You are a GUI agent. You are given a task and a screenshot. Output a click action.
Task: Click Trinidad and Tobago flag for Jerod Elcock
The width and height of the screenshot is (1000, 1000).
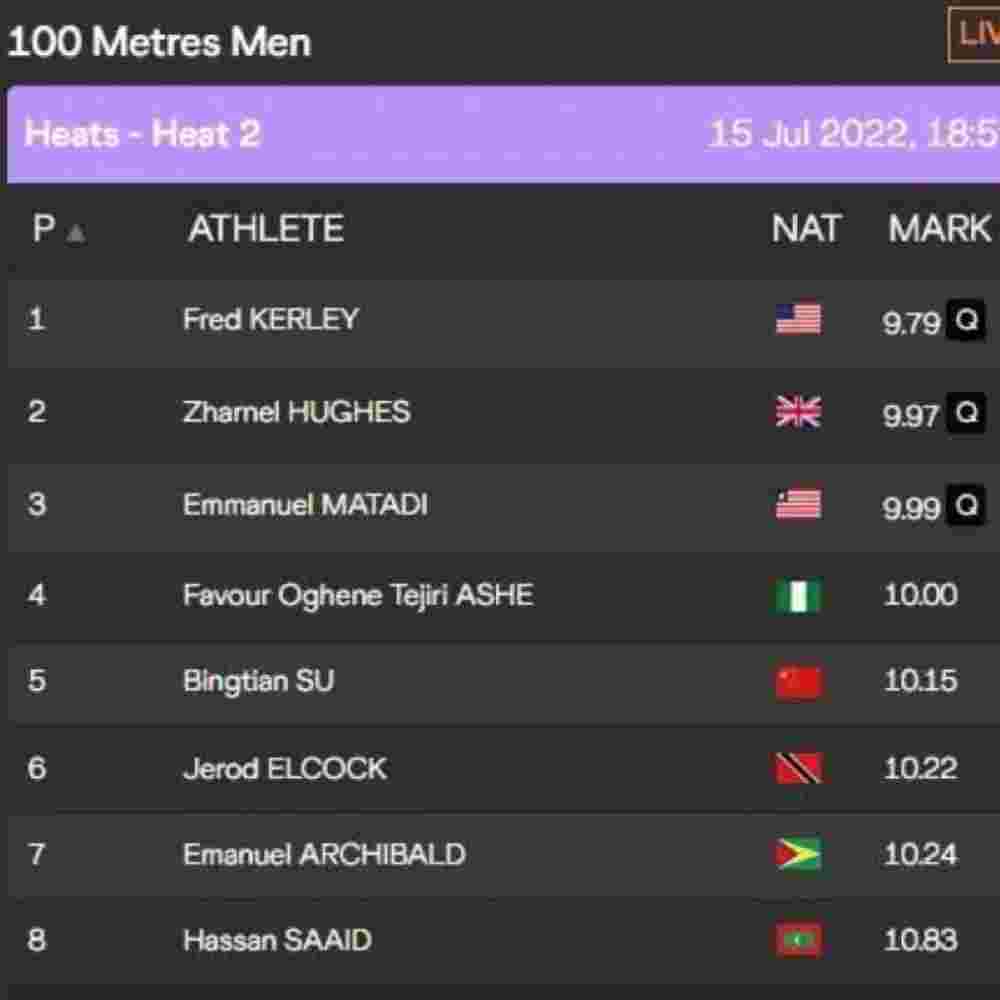click(x=798, y=768)
